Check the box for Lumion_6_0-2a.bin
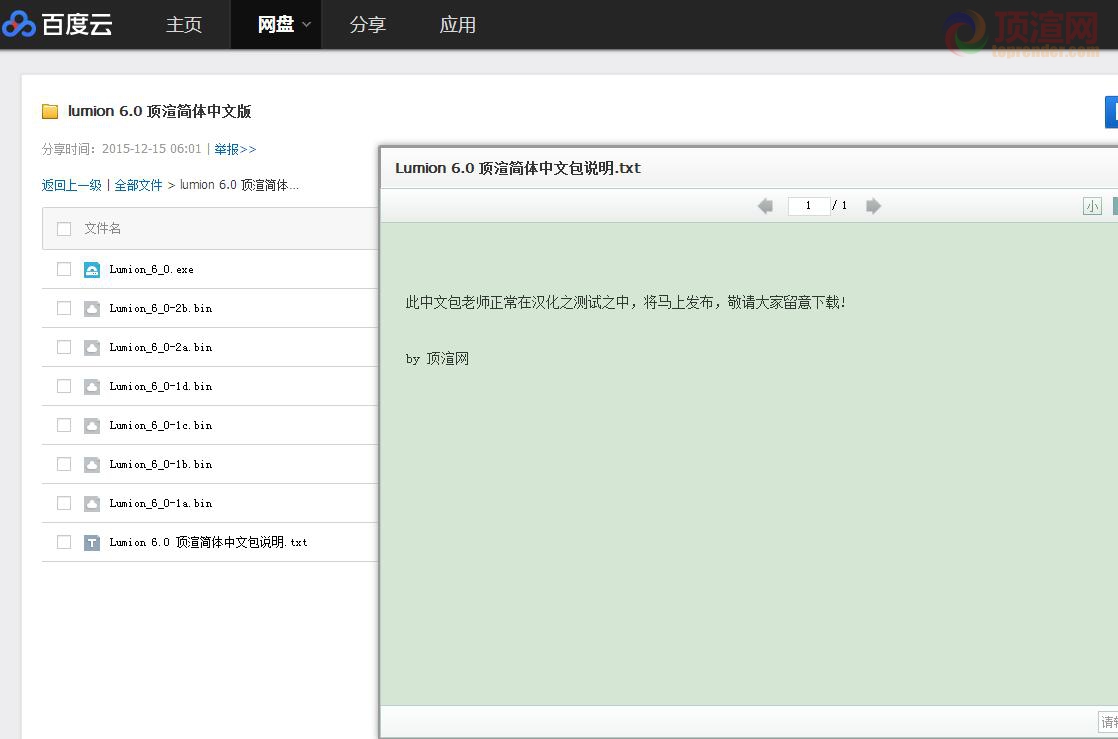This screenshot has height=739, width=1118. pyautogui.click(x=64, y=347)
